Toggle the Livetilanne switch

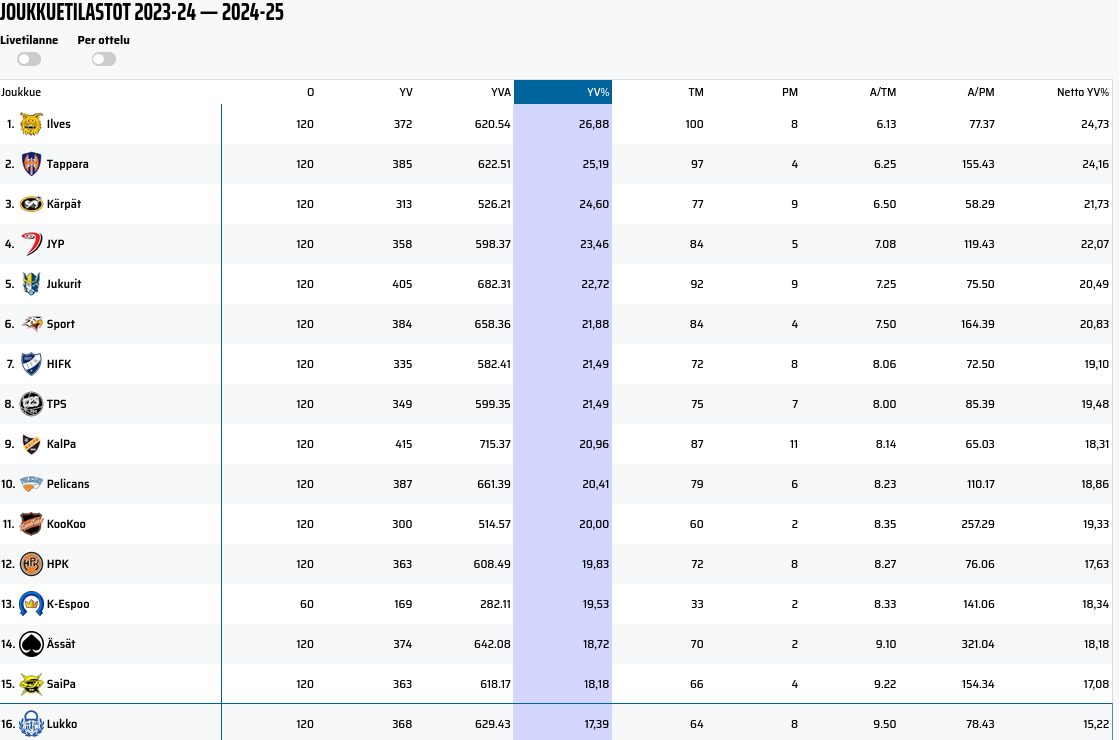[29, 59]
